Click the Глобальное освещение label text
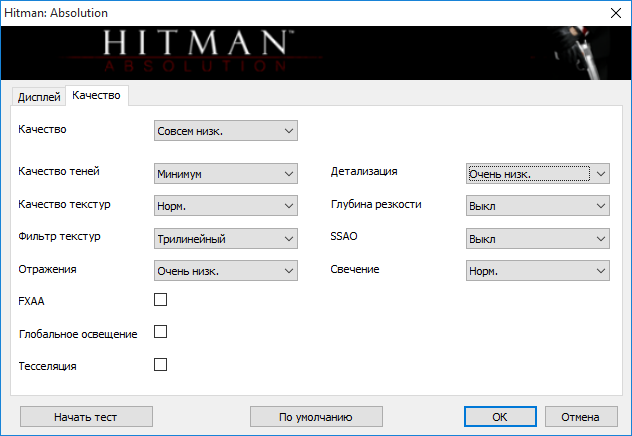632x436 pixels. click(78, 334)
